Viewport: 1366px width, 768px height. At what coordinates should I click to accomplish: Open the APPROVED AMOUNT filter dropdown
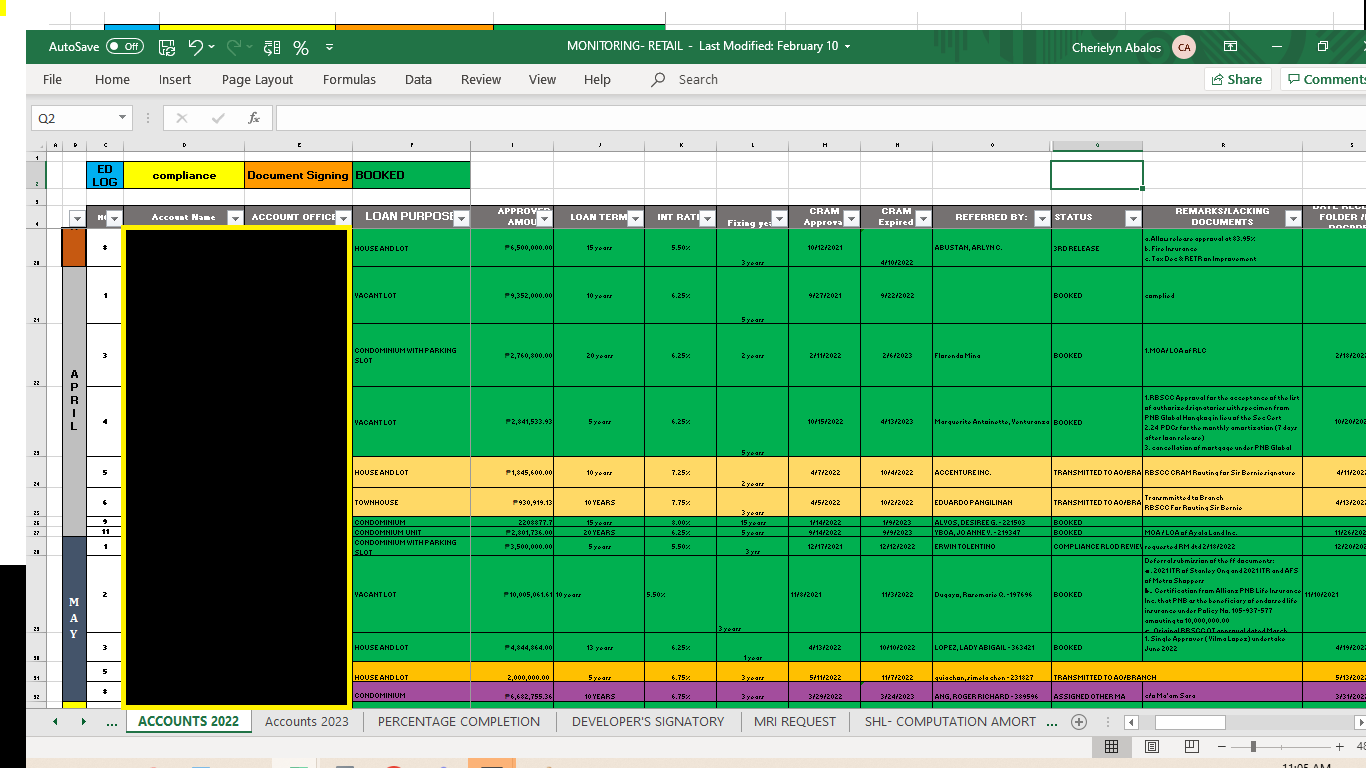(545, 218)
